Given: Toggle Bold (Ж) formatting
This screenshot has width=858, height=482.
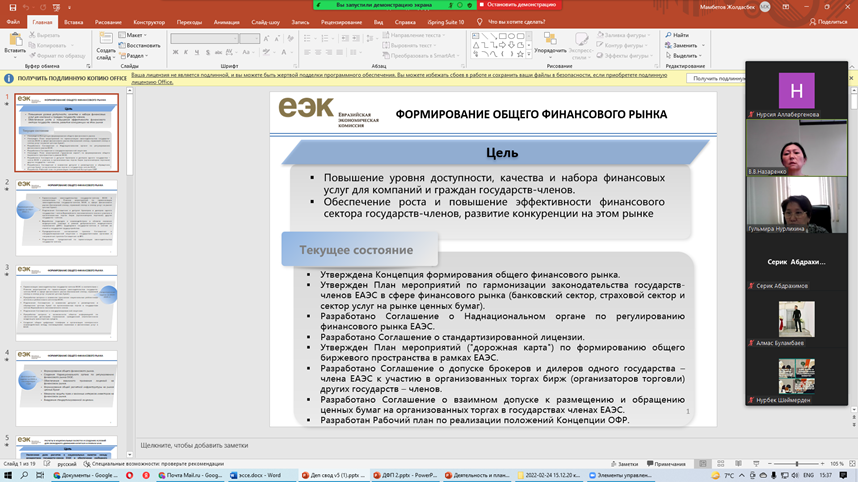Looking at the screenshot, I should pos(175,53).
